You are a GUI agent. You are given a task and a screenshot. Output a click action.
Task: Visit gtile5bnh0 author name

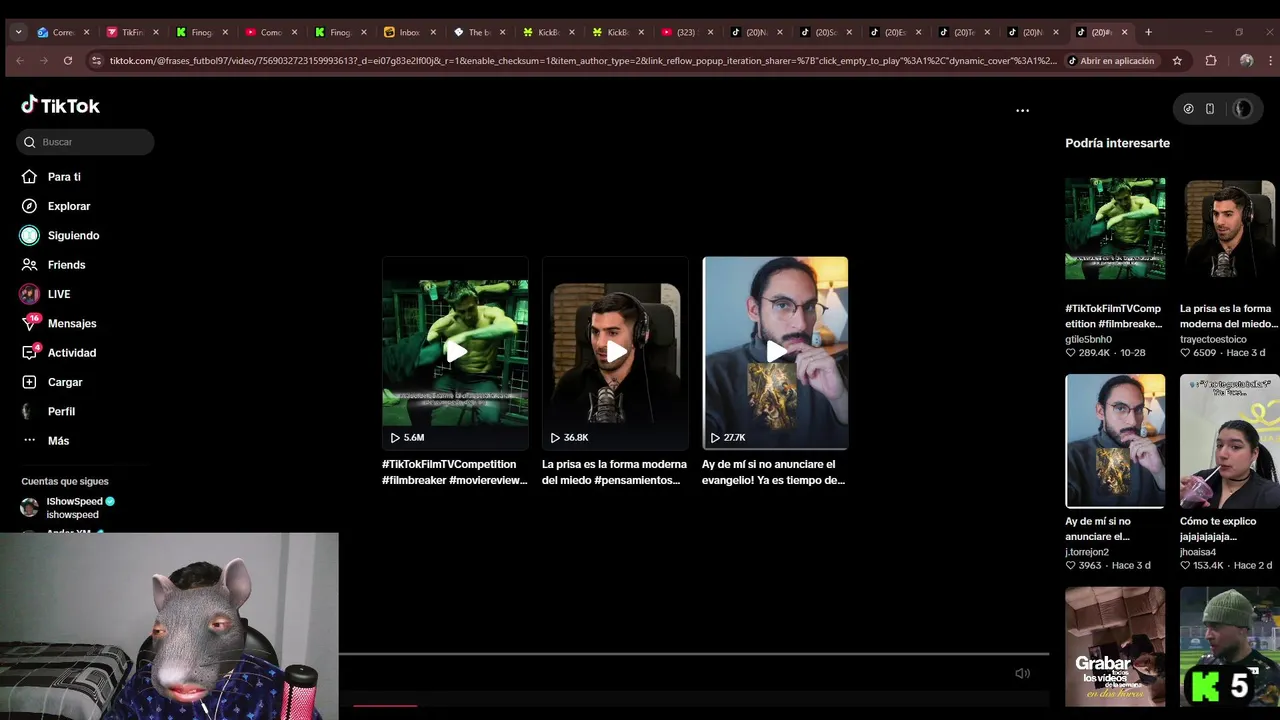1088,339
